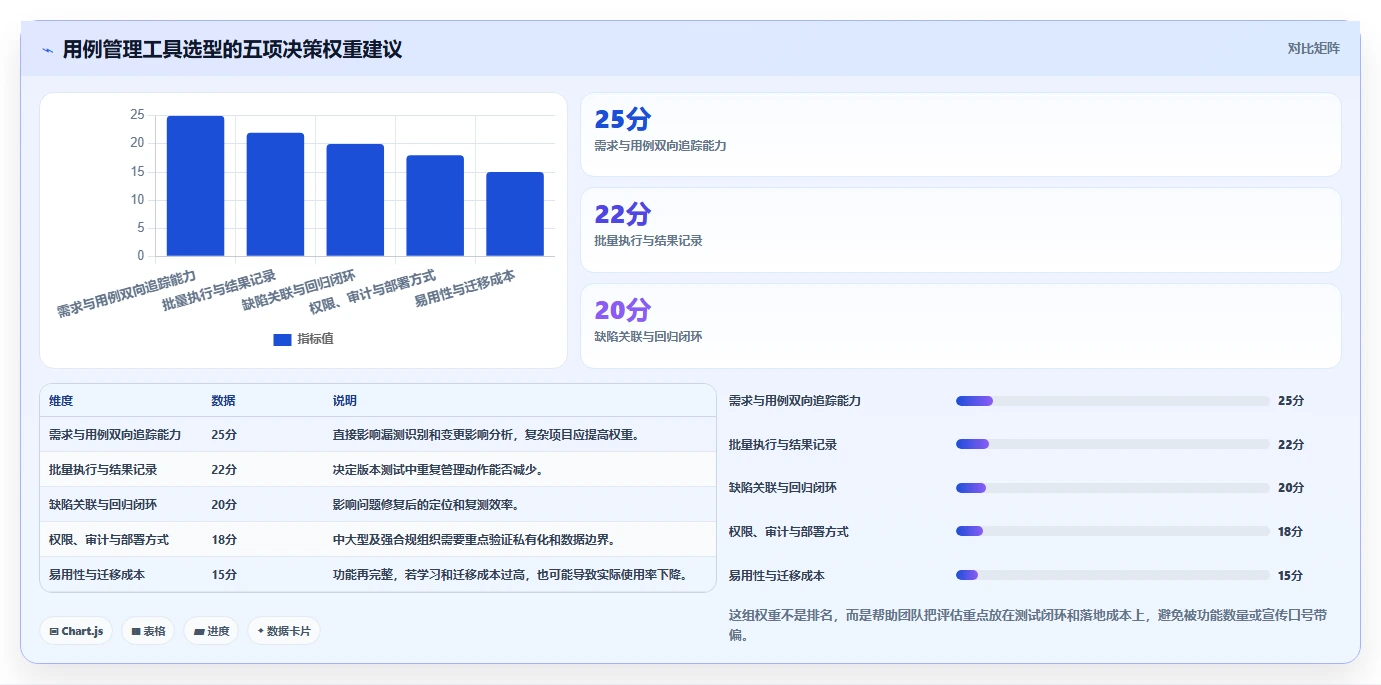Click the 对比矩阵 label in the header
The image size is (1381, 685).
(x=1313, y=48)
